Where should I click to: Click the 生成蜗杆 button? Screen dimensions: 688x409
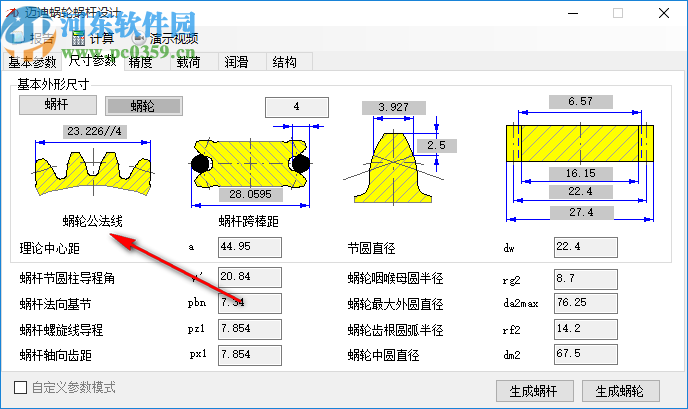click(534, 391)
